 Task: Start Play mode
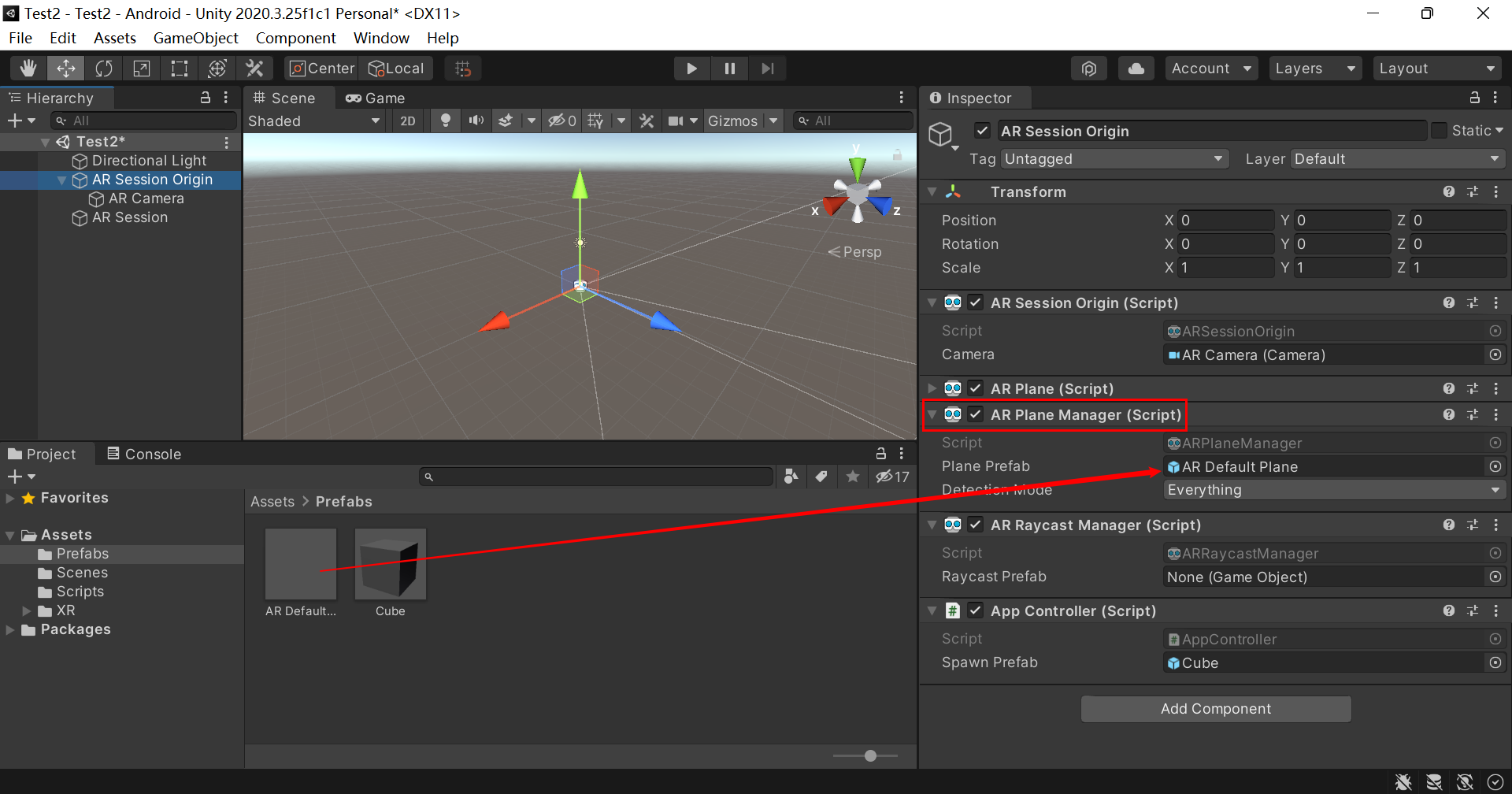coord(691,69)
